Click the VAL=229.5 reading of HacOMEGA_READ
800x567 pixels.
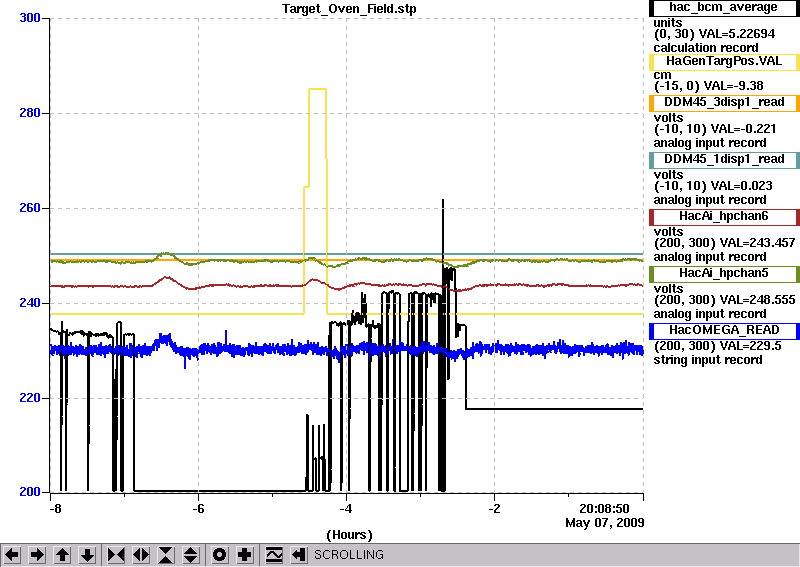750,347
